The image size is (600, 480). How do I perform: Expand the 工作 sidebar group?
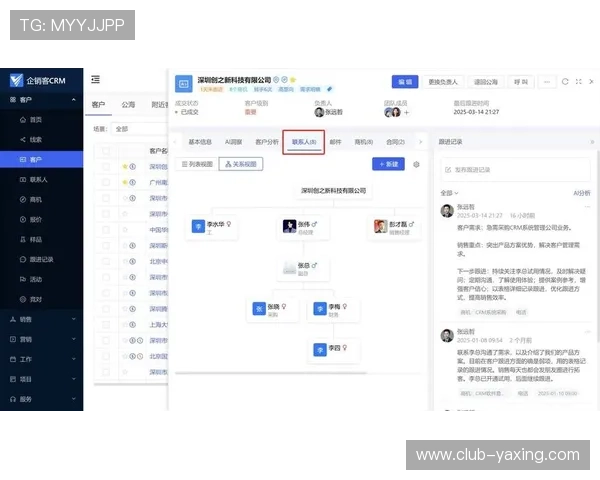coord(73,359)
